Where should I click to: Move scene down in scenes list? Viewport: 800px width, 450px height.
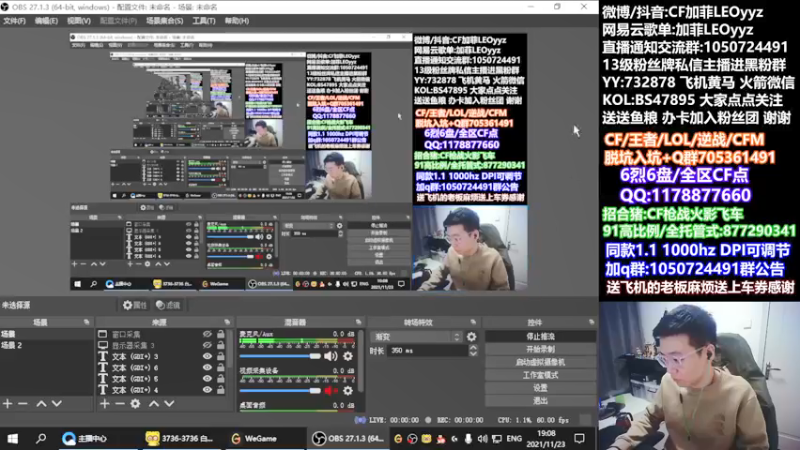point(57,404)
